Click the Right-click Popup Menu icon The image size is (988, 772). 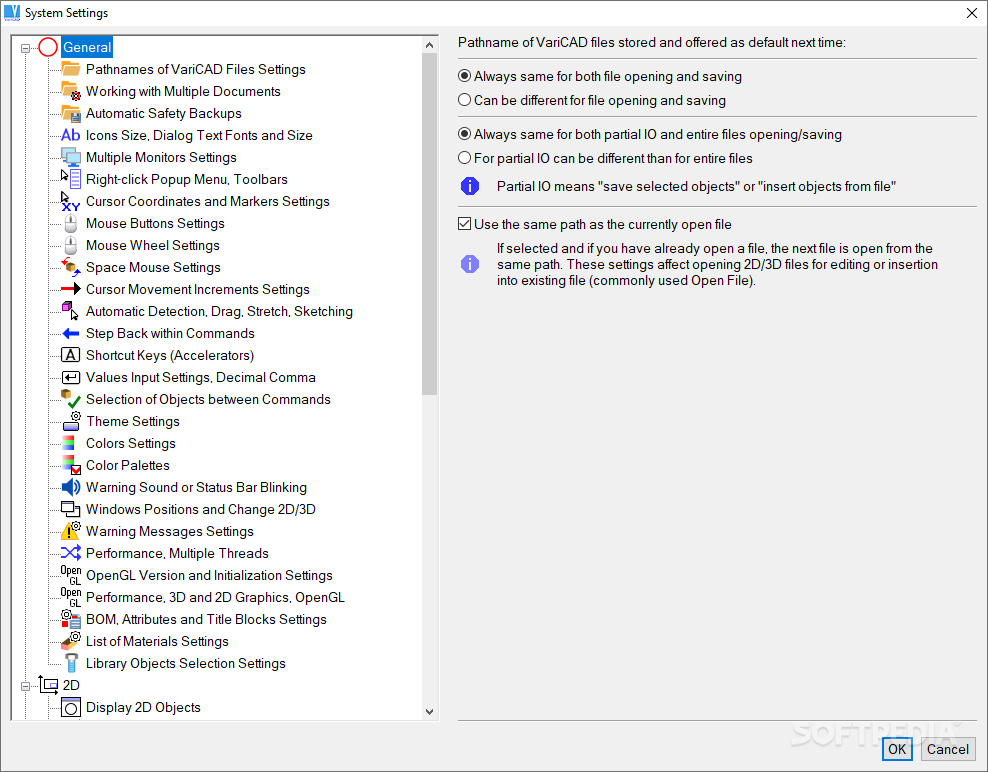coord(71,179)
